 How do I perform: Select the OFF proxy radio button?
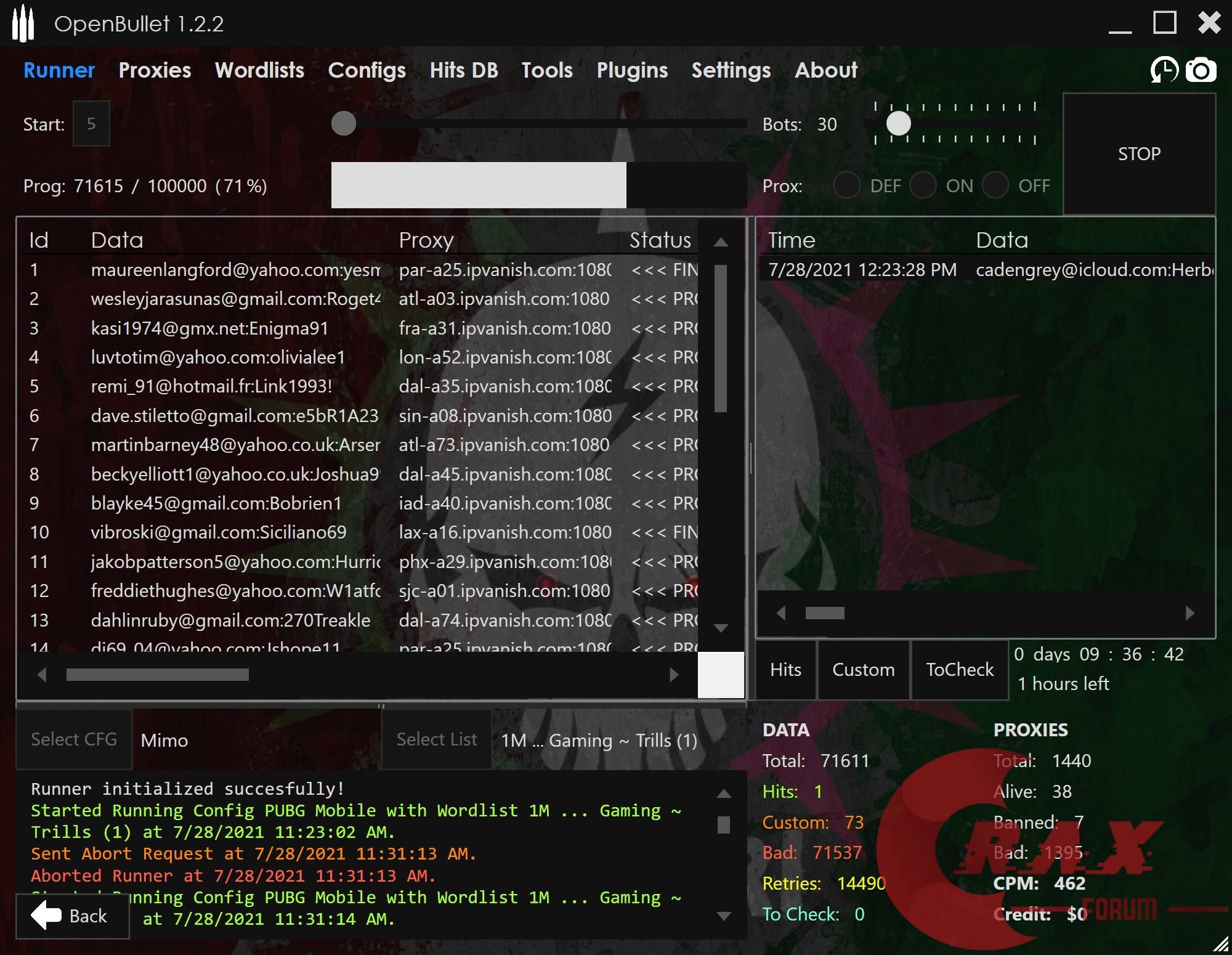[995, 185]
